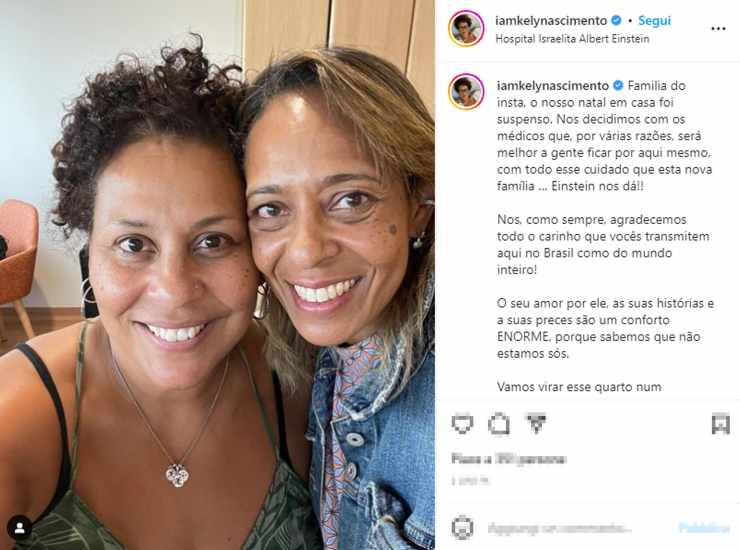740x550 pixels.
Task: Click verified badge in caption username
Action: click(618, 85)
